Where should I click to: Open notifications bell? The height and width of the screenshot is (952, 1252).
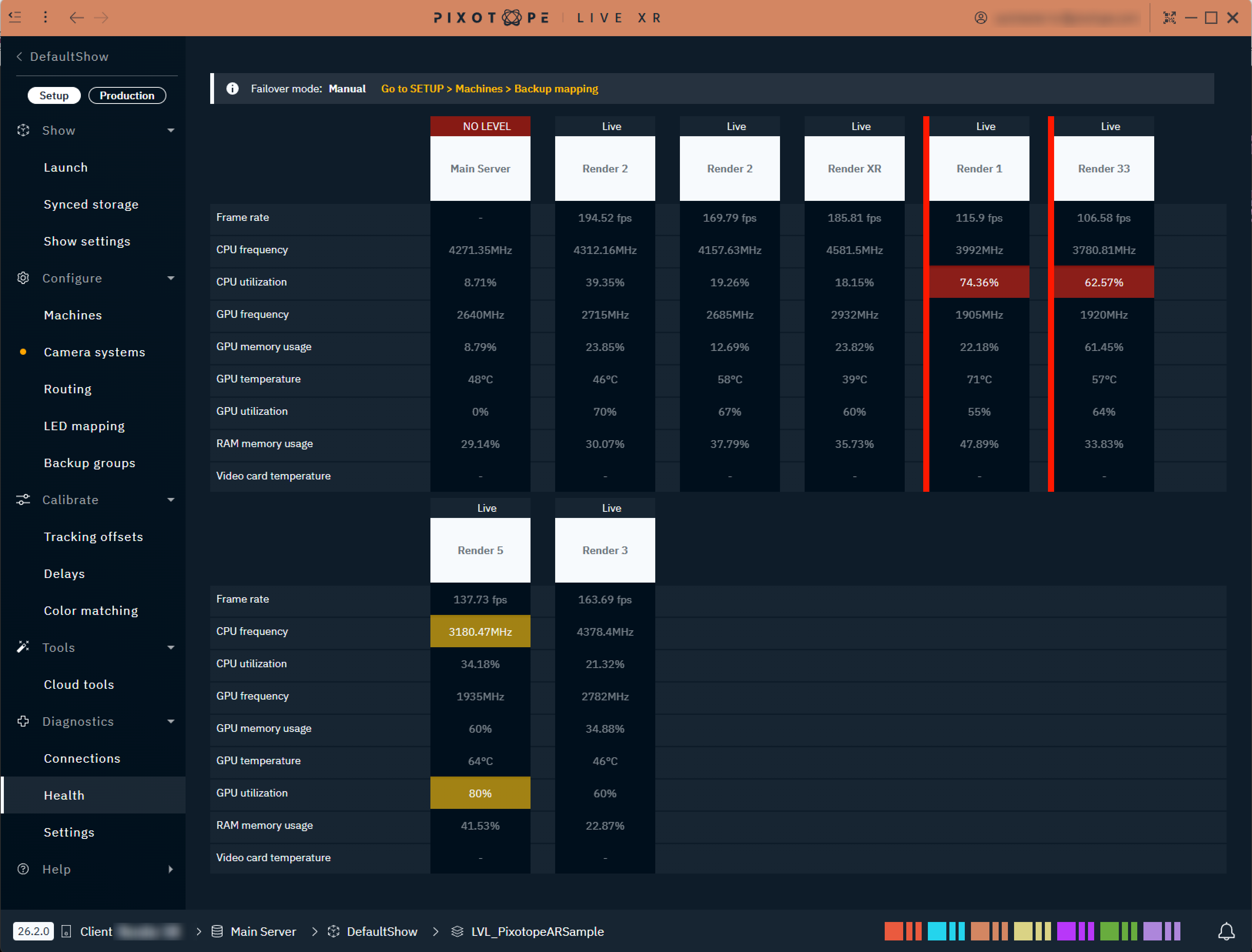[1226, 931]
